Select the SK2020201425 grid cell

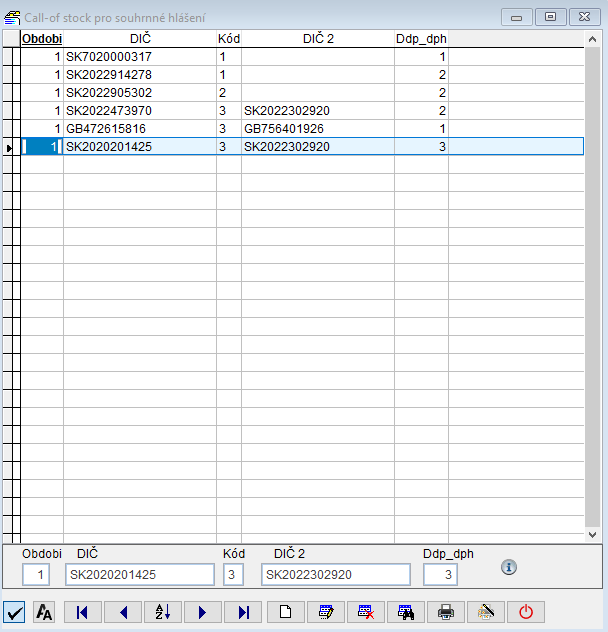pos(140,146)
